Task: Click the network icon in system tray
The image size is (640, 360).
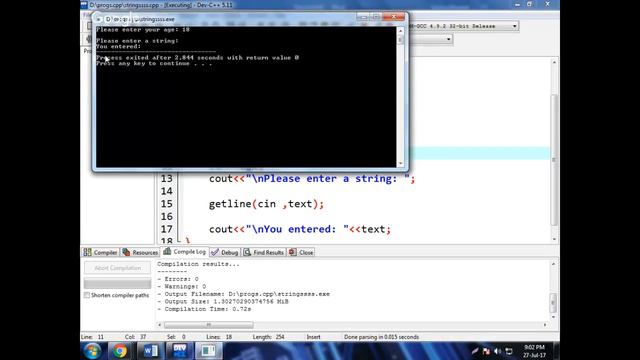Action: pyautogui.click(x=509, y=351)
